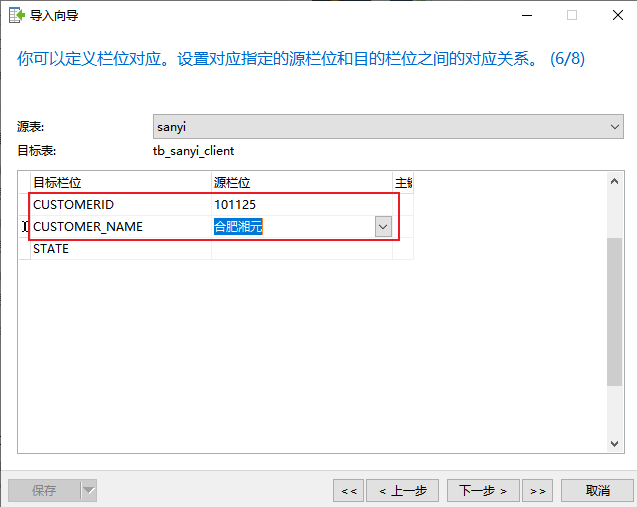Click the 目标栏位 column header
Screen dimensions: 637x507
tap(121, 183)
